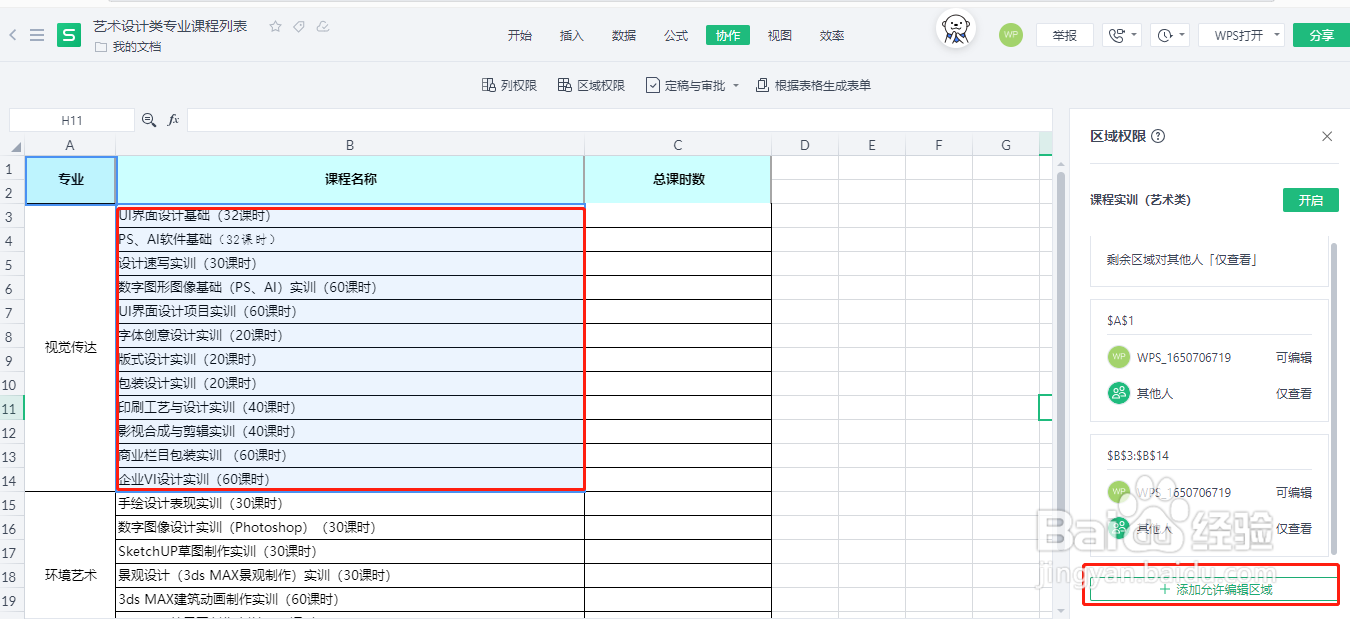Open the hamburger main menu

pyautogui.click(x=37, y=35)
